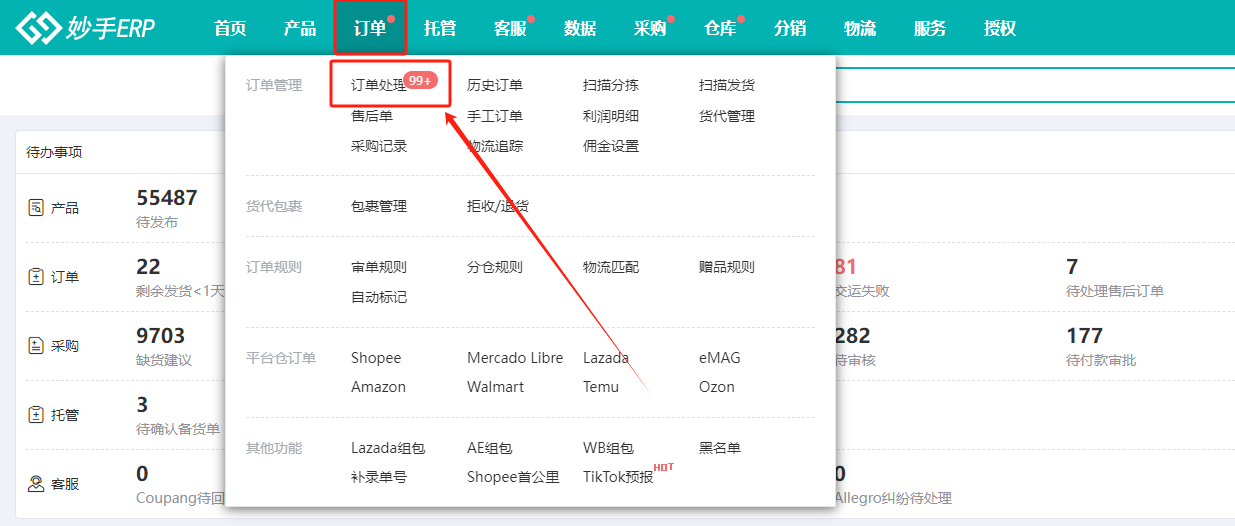Click the 99+ badge on 订单处理
The height and width of the screenshot is (526, 1235).
(421, 80)
